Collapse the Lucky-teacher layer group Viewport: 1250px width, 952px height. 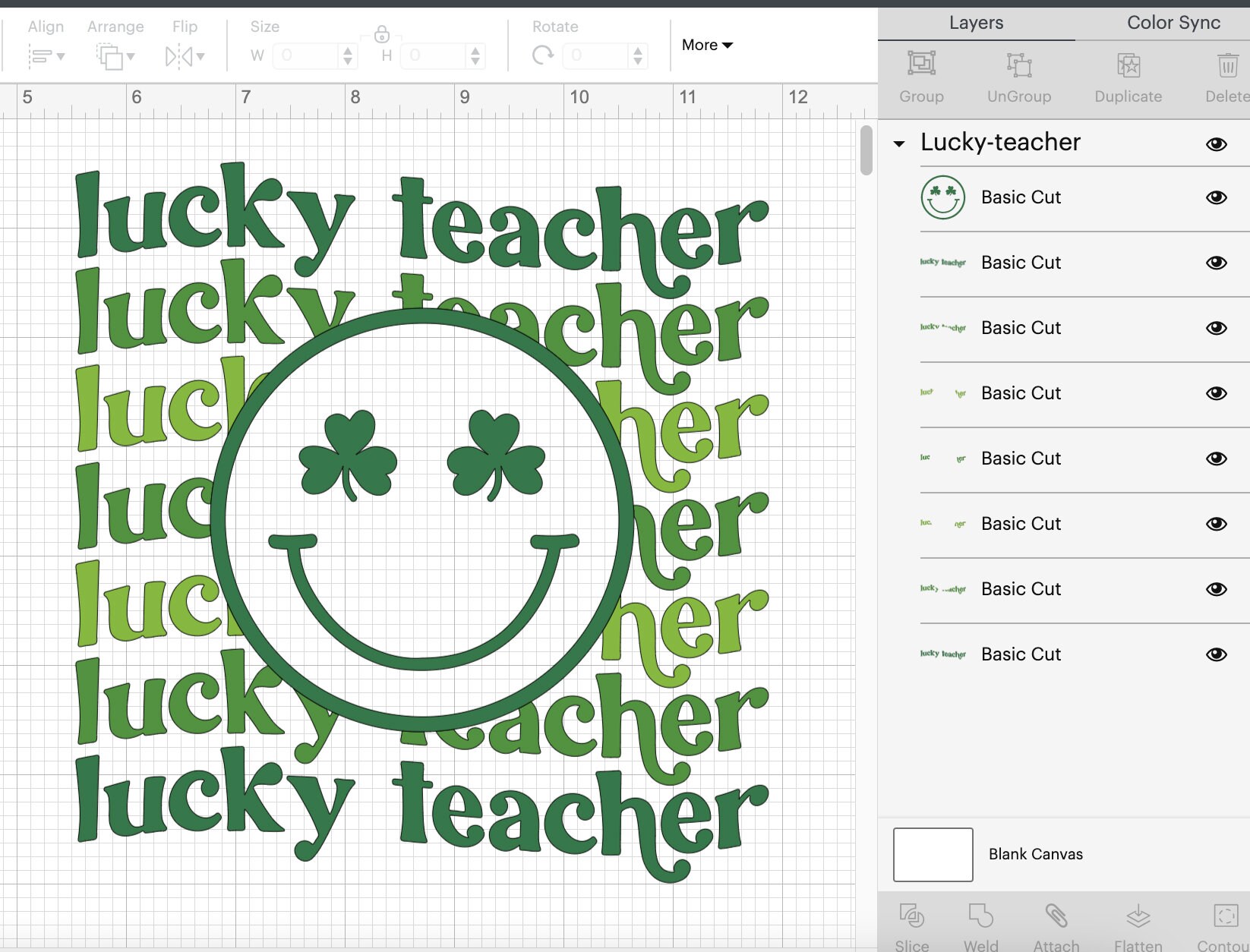900,144
